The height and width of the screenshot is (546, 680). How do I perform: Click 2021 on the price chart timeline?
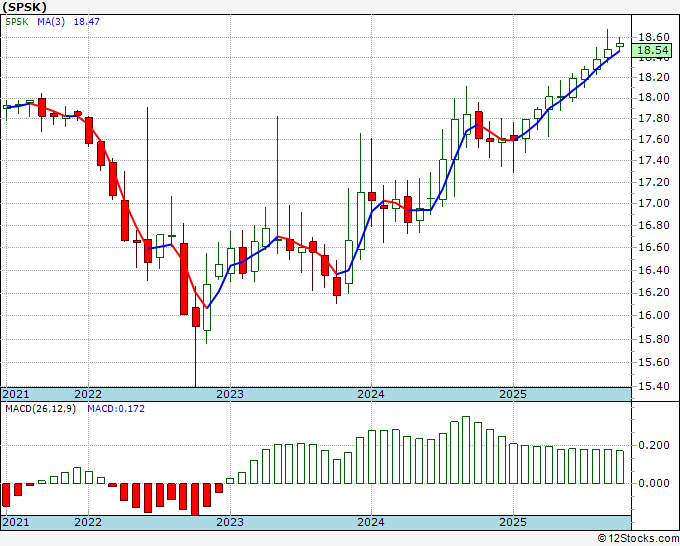[x=16, y=394]
